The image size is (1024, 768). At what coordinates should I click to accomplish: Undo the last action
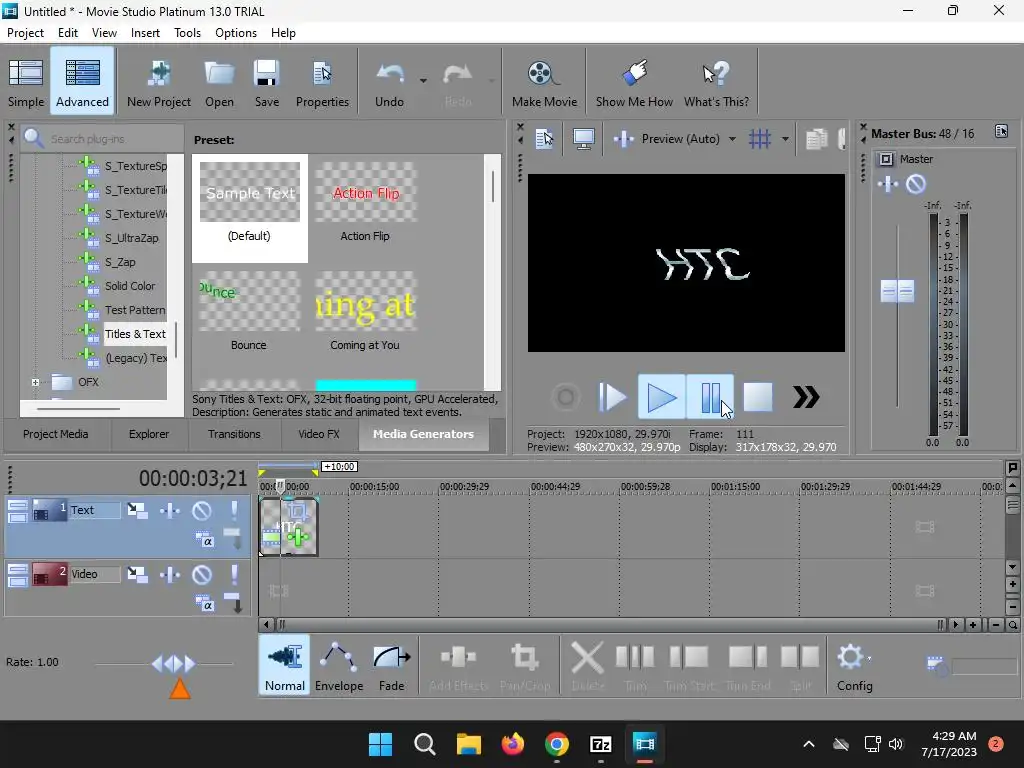[x=389, y=82]
